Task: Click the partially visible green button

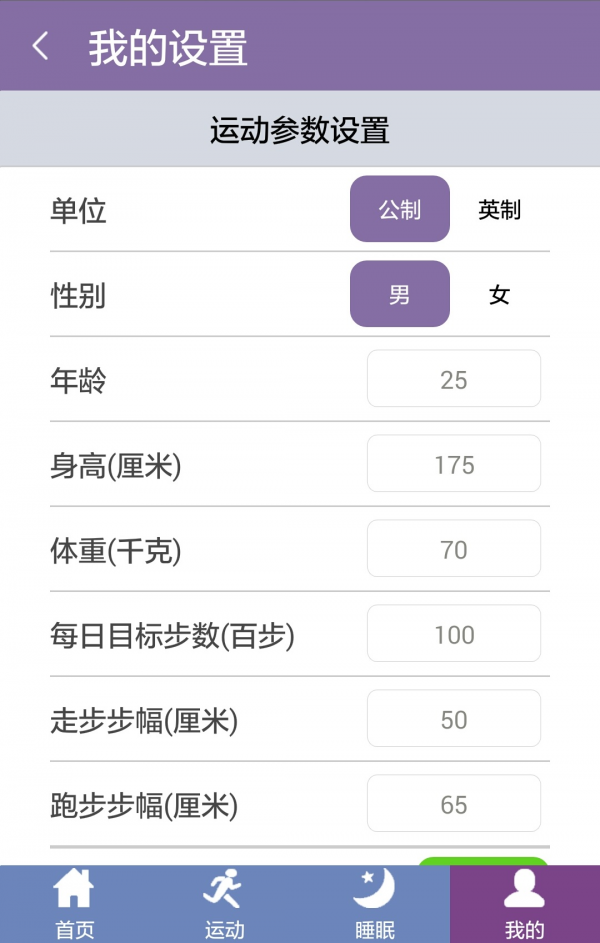Action: pyautogui.click(x=483, y=861)
